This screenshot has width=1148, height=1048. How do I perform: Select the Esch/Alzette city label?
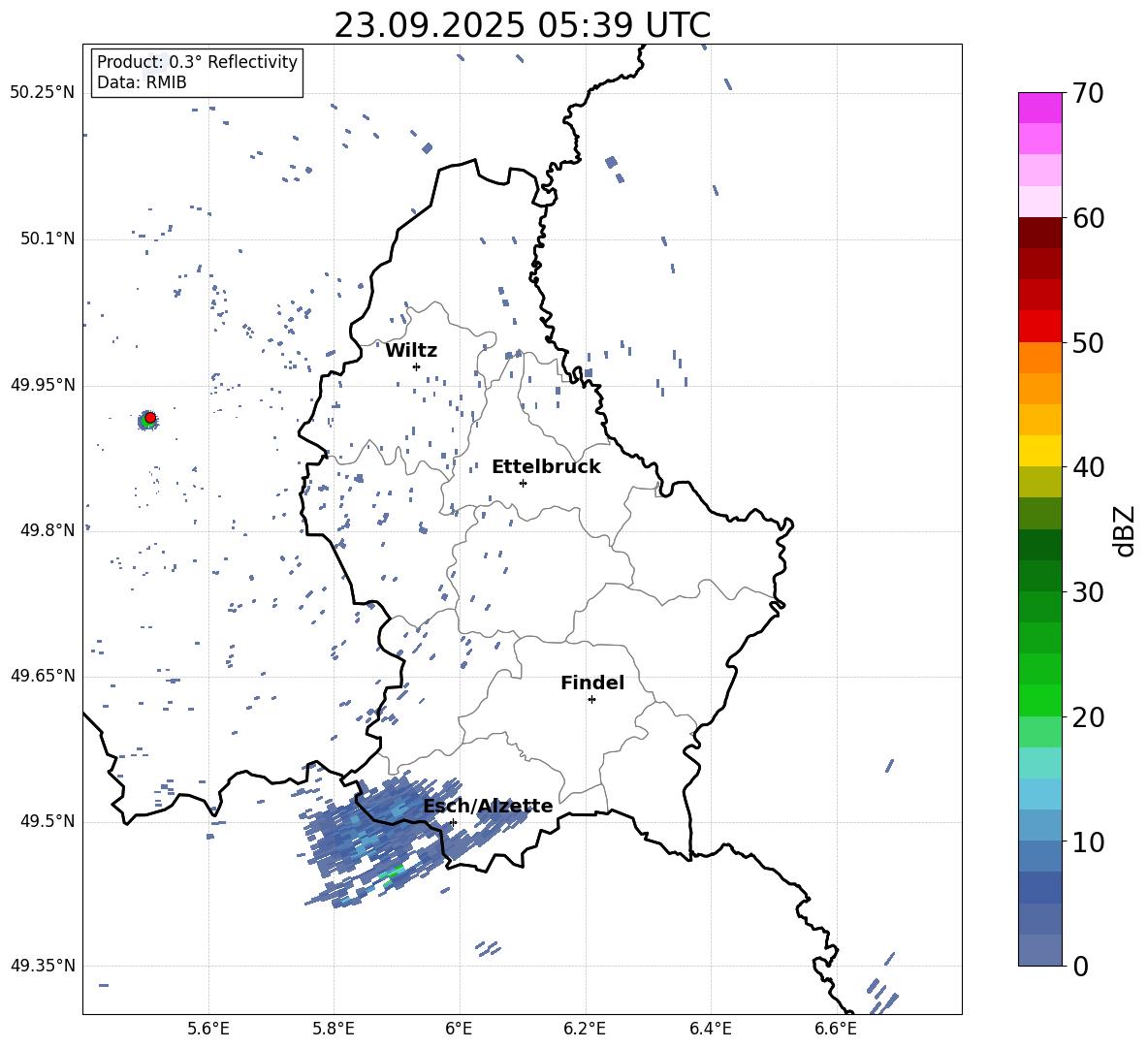pos(488,806)
